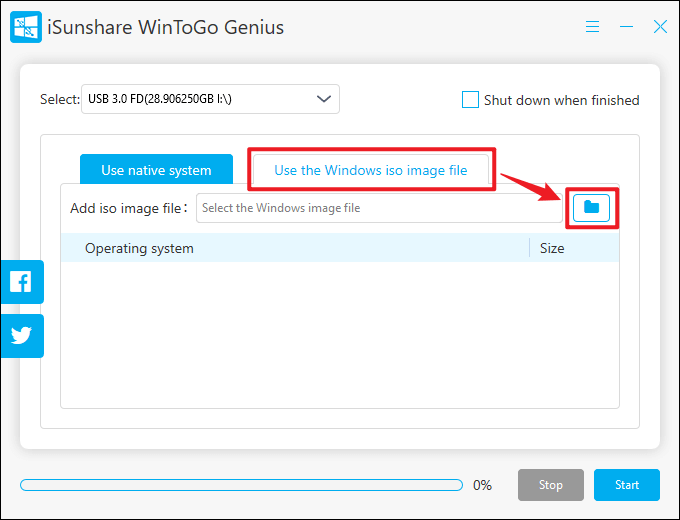
Task: Click the Size column header
Action: click(574, 248)
